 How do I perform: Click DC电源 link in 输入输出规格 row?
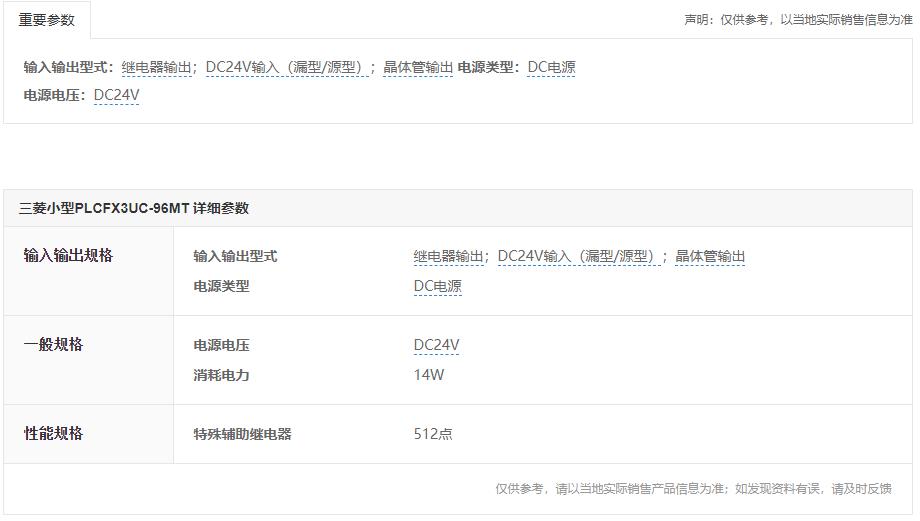(438, 286)
